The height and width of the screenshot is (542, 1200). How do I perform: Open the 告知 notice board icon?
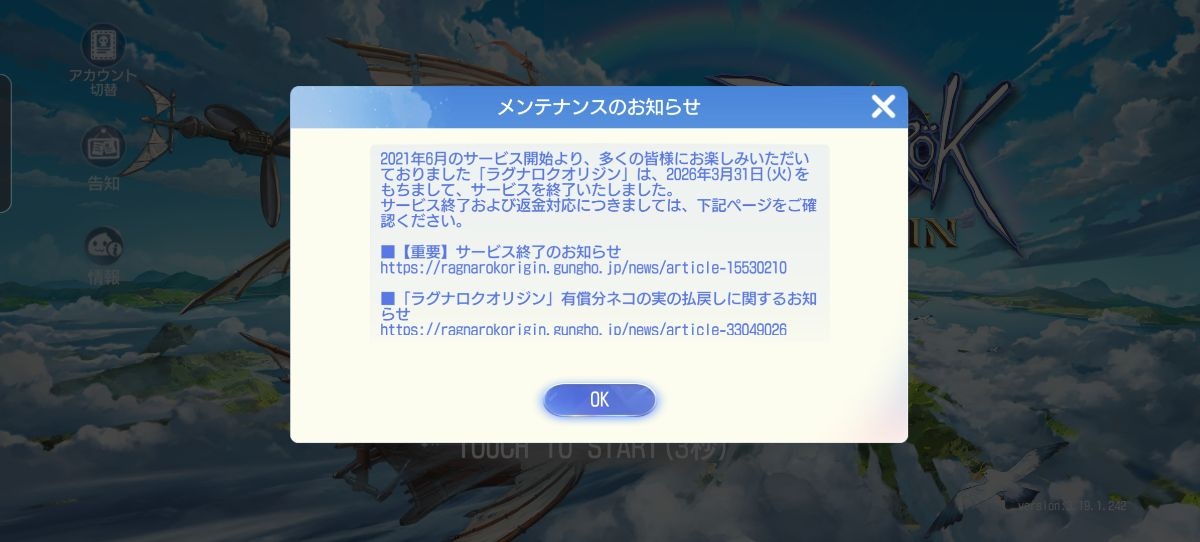click(x=102, y=146)
